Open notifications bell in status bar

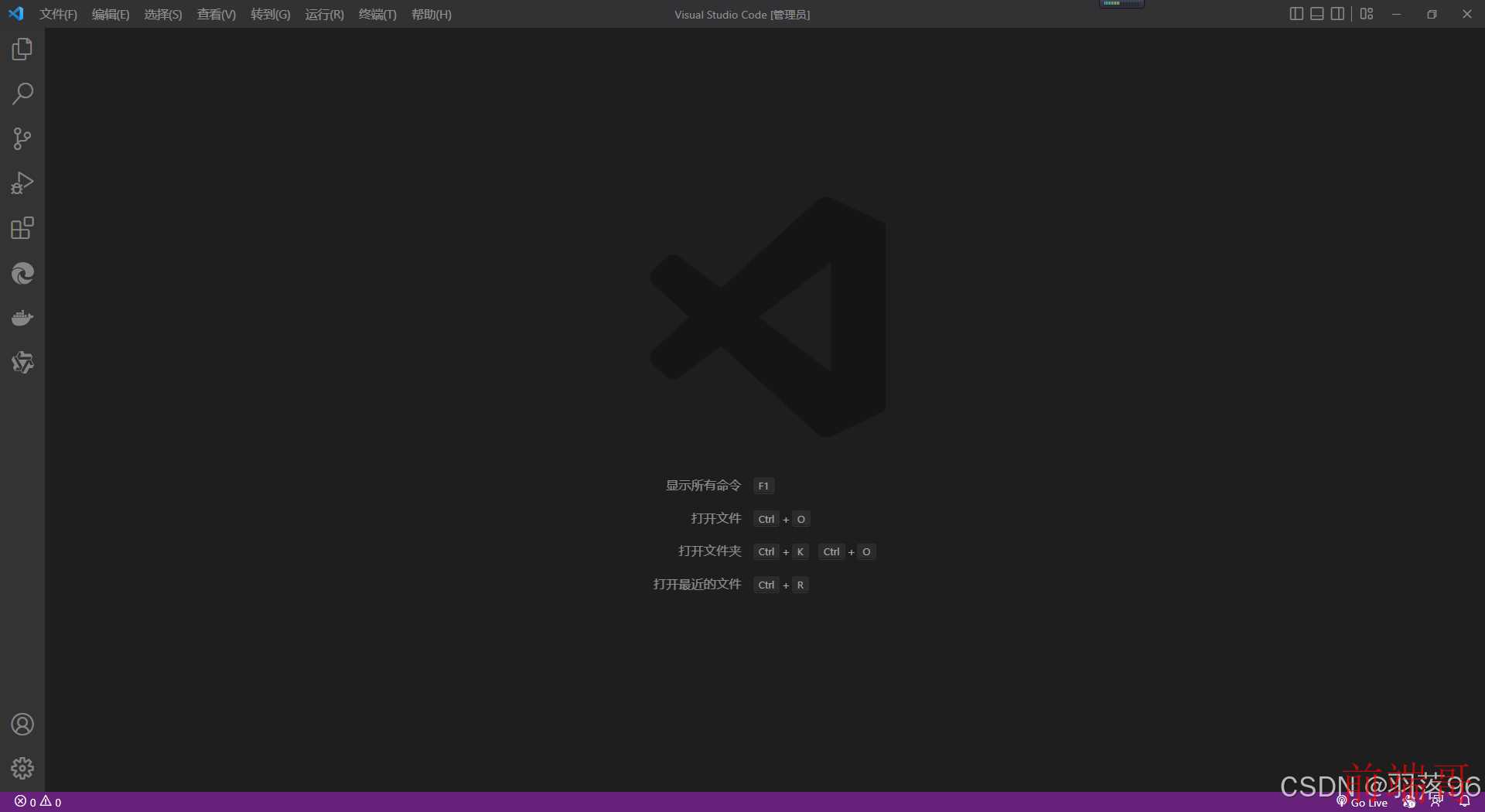[1464, 802]
